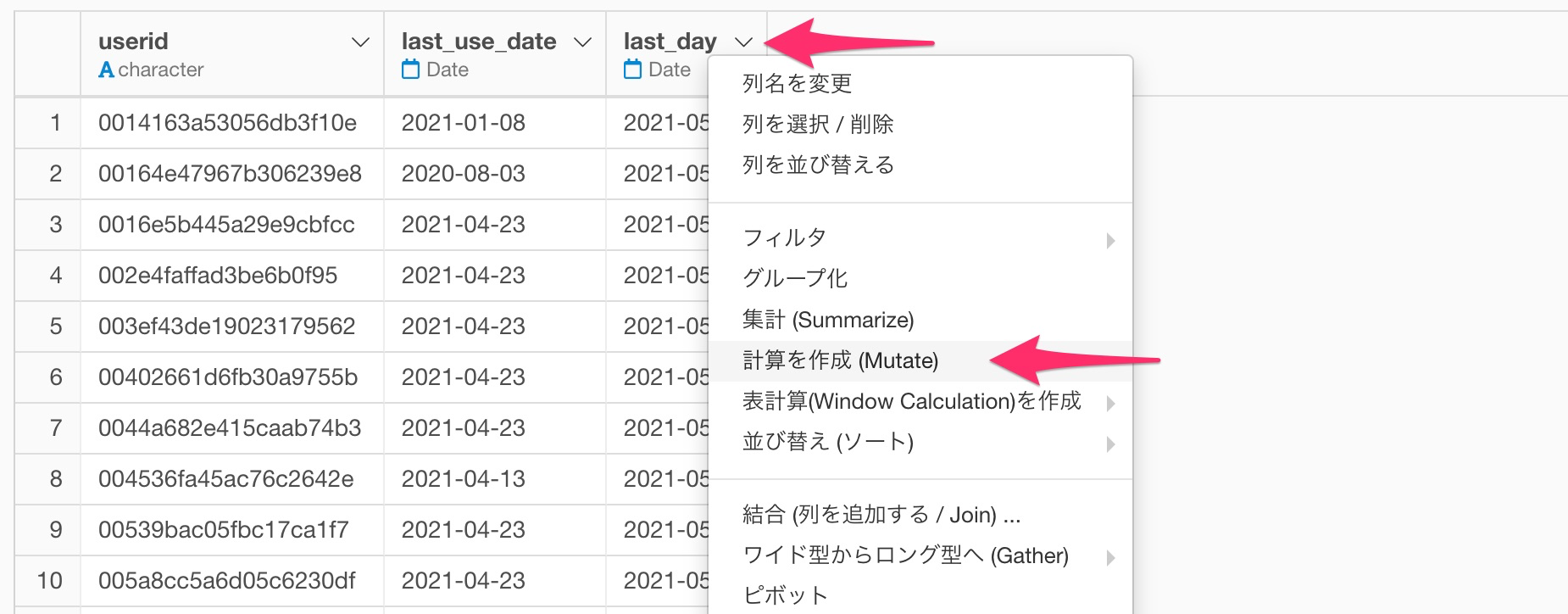Open the フィルタ menu entry
This screenshot has height=614, width=1568.
pos(920,237)
